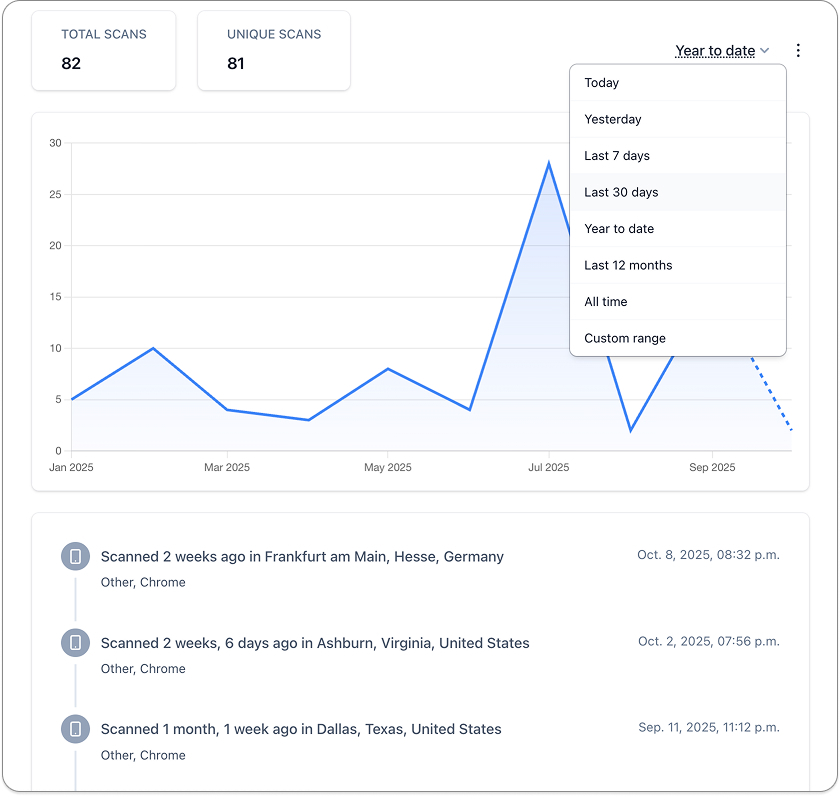Viewport: 840px width, 796px height.
Task: Select All time range
Action: [x=678, y=301]
